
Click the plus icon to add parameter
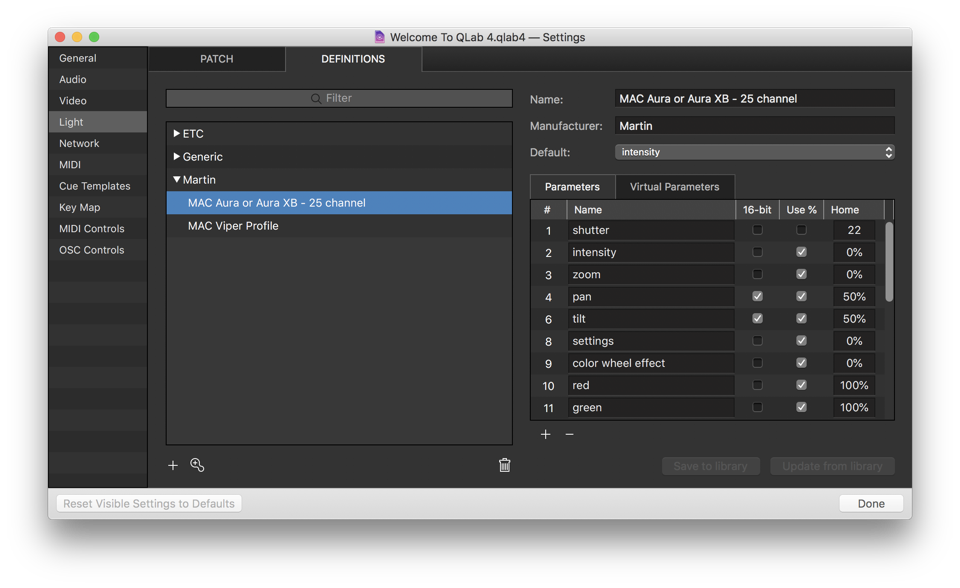click(546, 434)
